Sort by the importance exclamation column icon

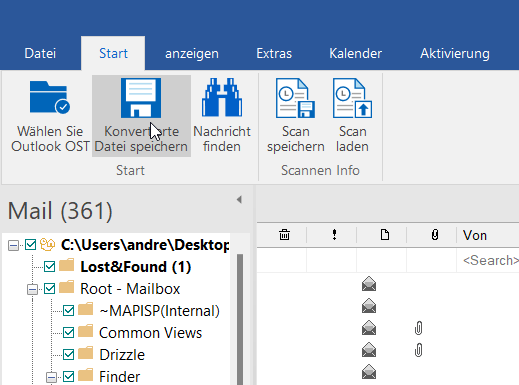coord(334,235)
